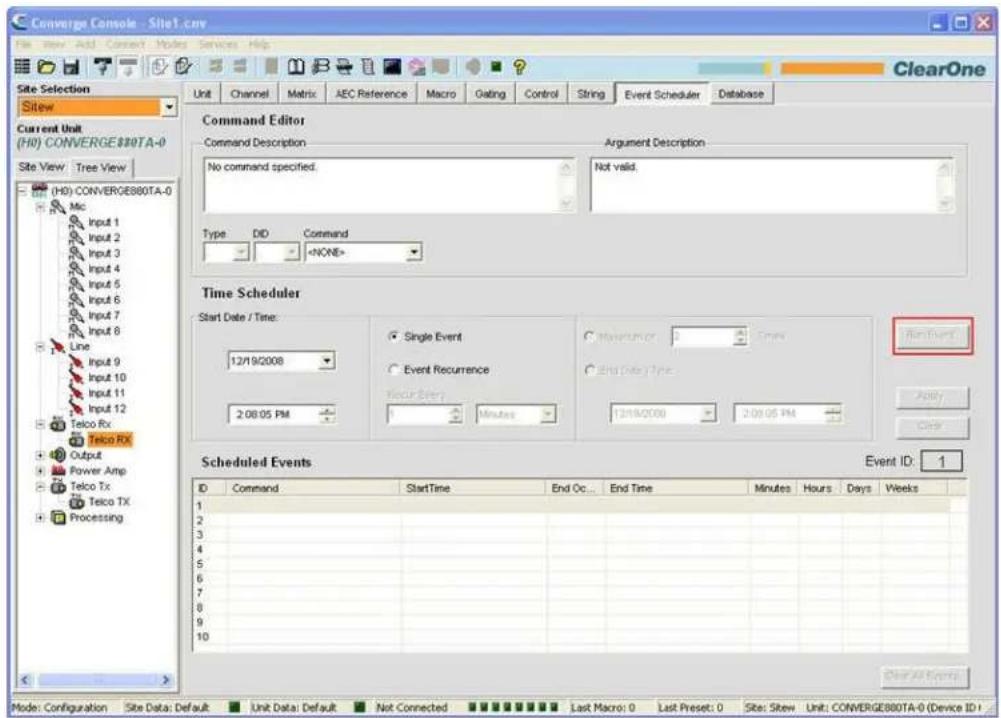Select the Event Recurrence radio button
The width and height of the screenshot is (1001, 718).
coord(394,370)
